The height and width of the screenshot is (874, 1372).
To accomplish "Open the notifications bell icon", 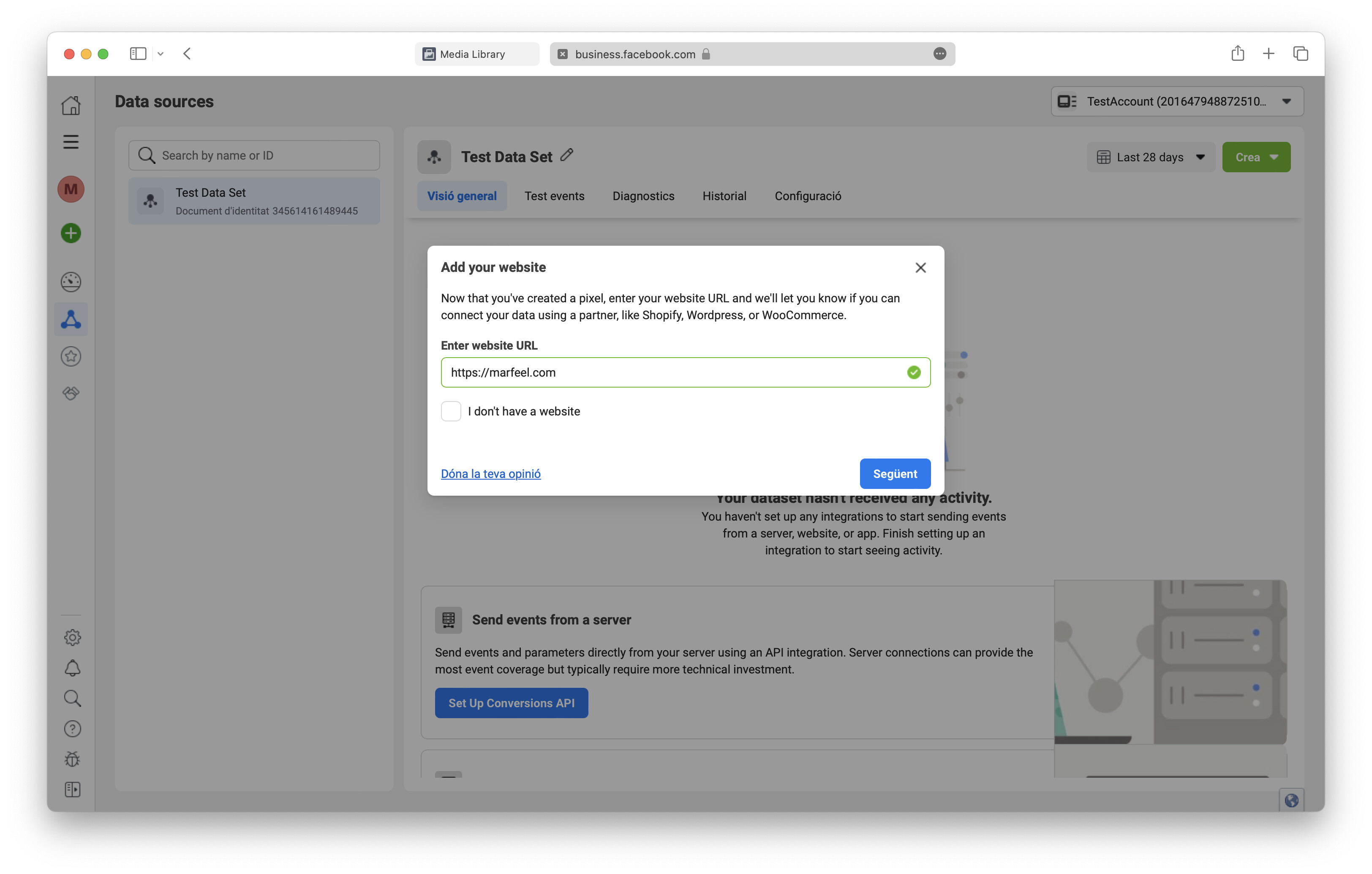I will tap(72, 667).
